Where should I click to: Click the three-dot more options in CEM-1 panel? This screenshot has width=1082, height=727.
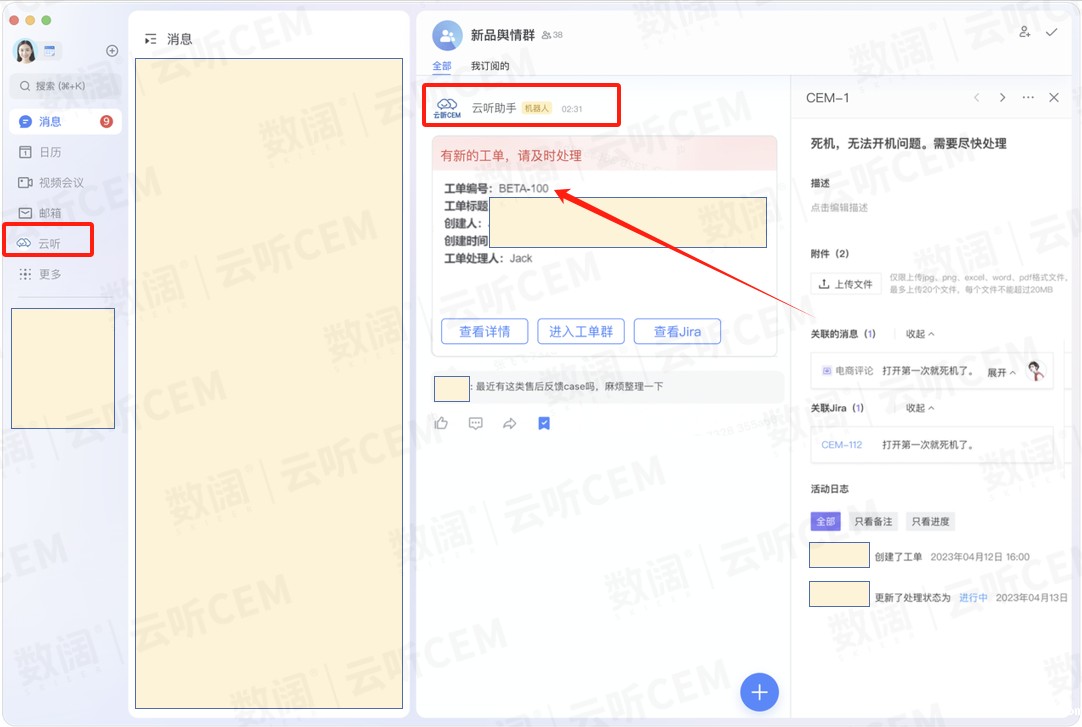(1028, 98)
